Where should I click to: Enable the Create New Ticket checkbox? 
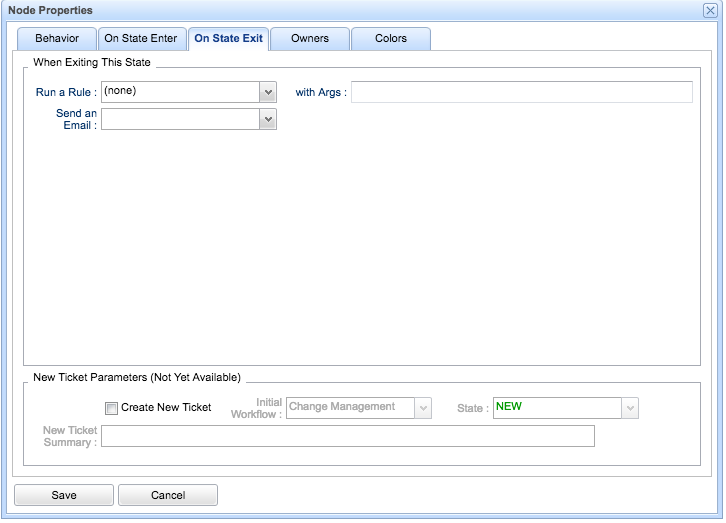(x=111, y=408)
